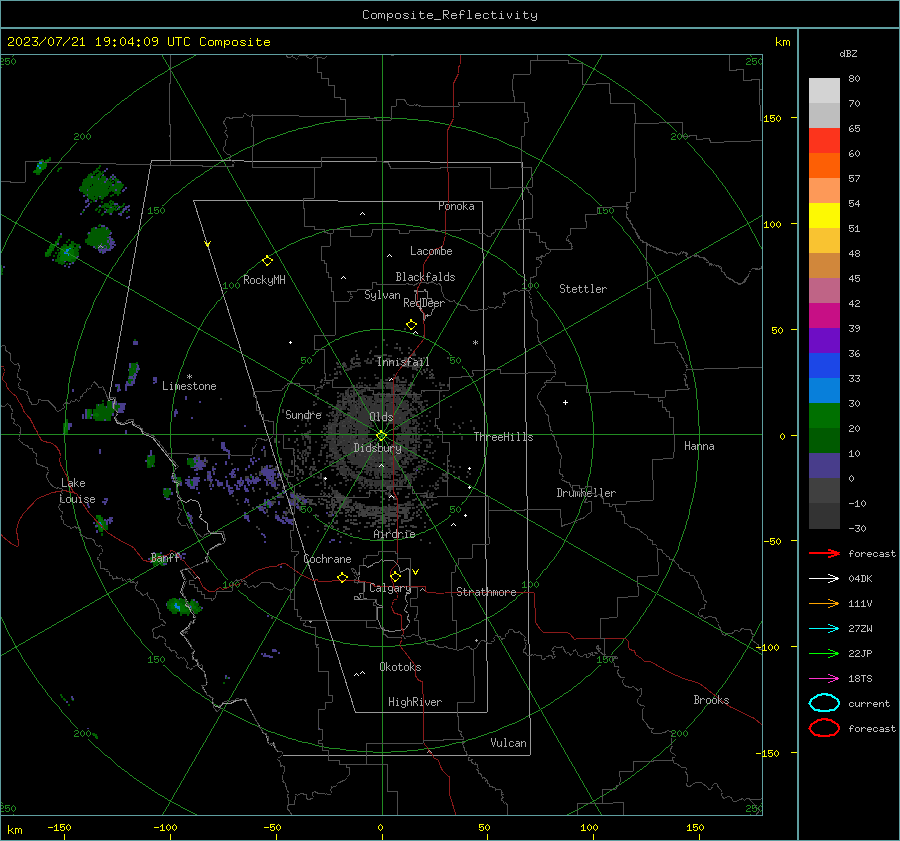
Task: Click the RockyMH label
Action: coord(264,280)
